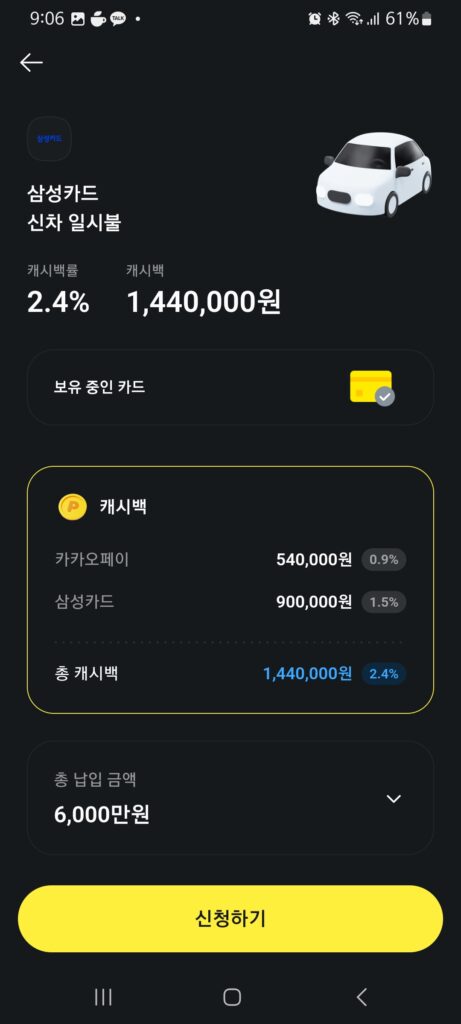Expand the 총 납입 금액 chevron
This screenshot has height=1024, width=461.
point(393,798)
